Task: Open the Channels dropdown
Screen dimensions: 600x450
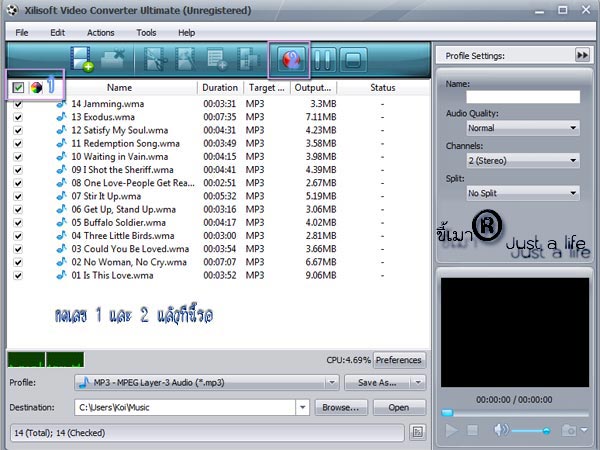Action: click(523, 160)
